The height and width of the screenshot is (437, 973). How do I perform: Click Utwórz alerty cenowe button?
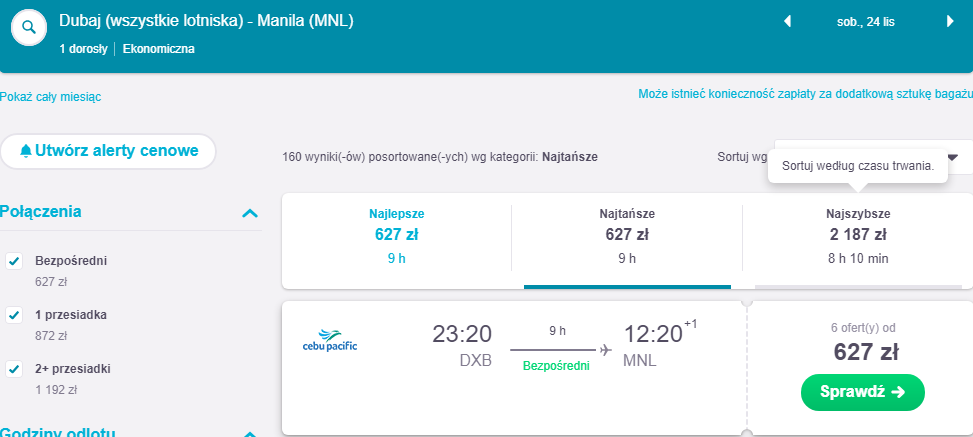click(x=108, y=151)
